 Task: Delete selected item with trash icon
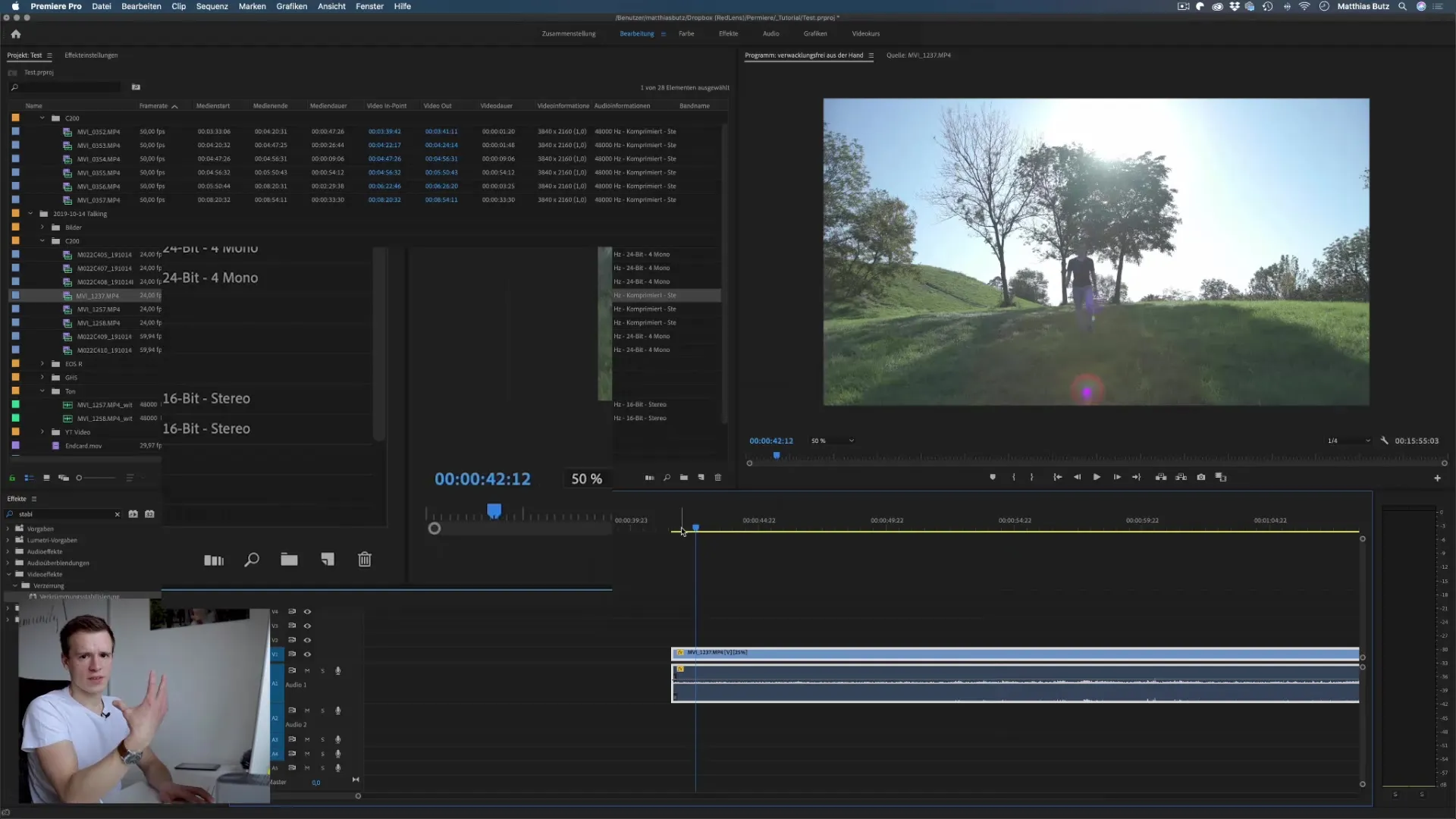pos(718,478)
